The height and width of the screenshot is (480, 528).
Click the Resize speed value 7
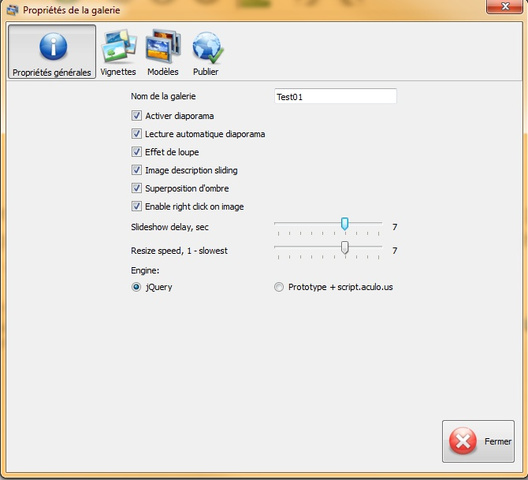(395, 251)
